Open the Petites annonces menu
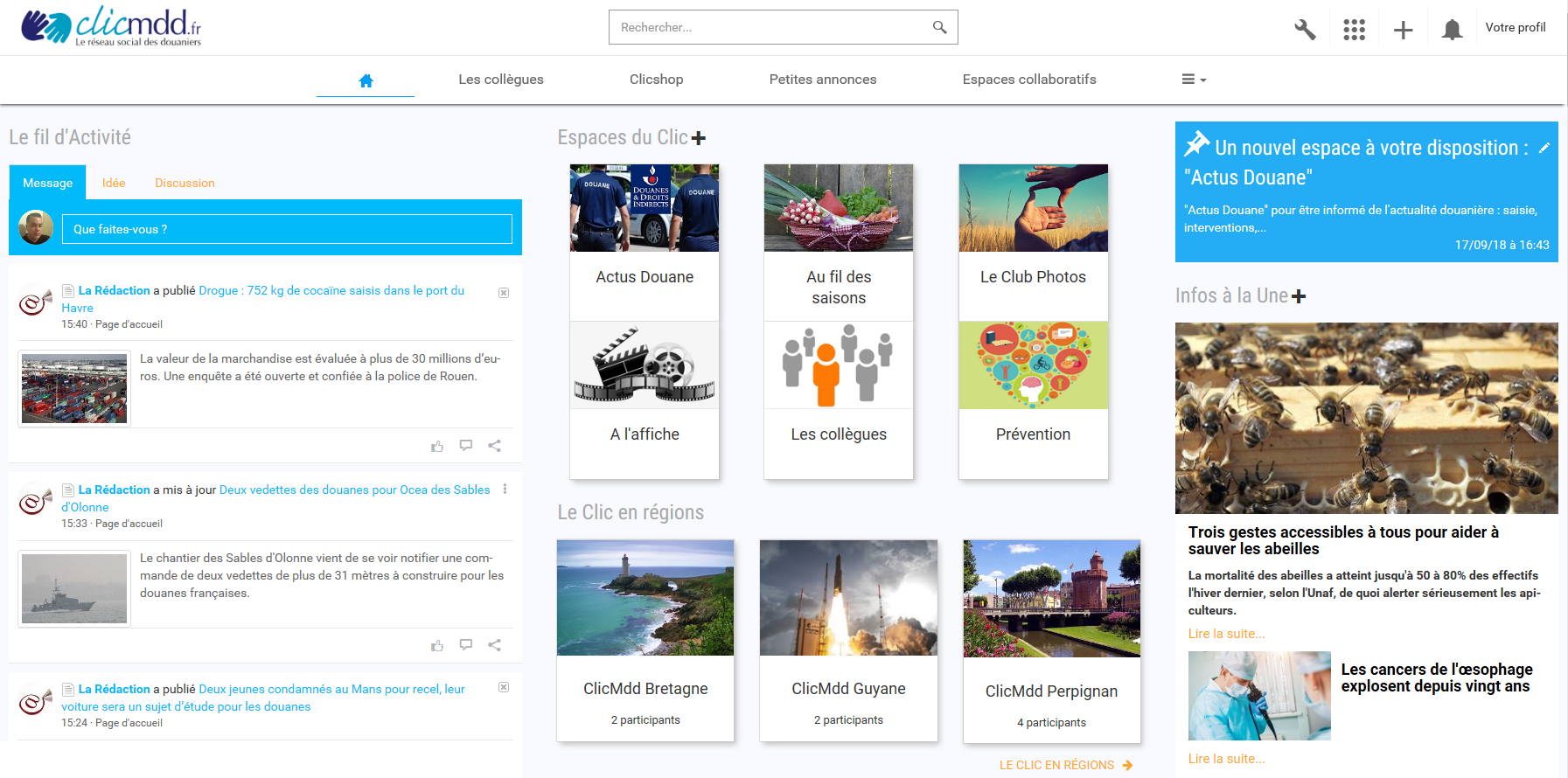Viewport: 1568px width, 778px height. [822, 80]
